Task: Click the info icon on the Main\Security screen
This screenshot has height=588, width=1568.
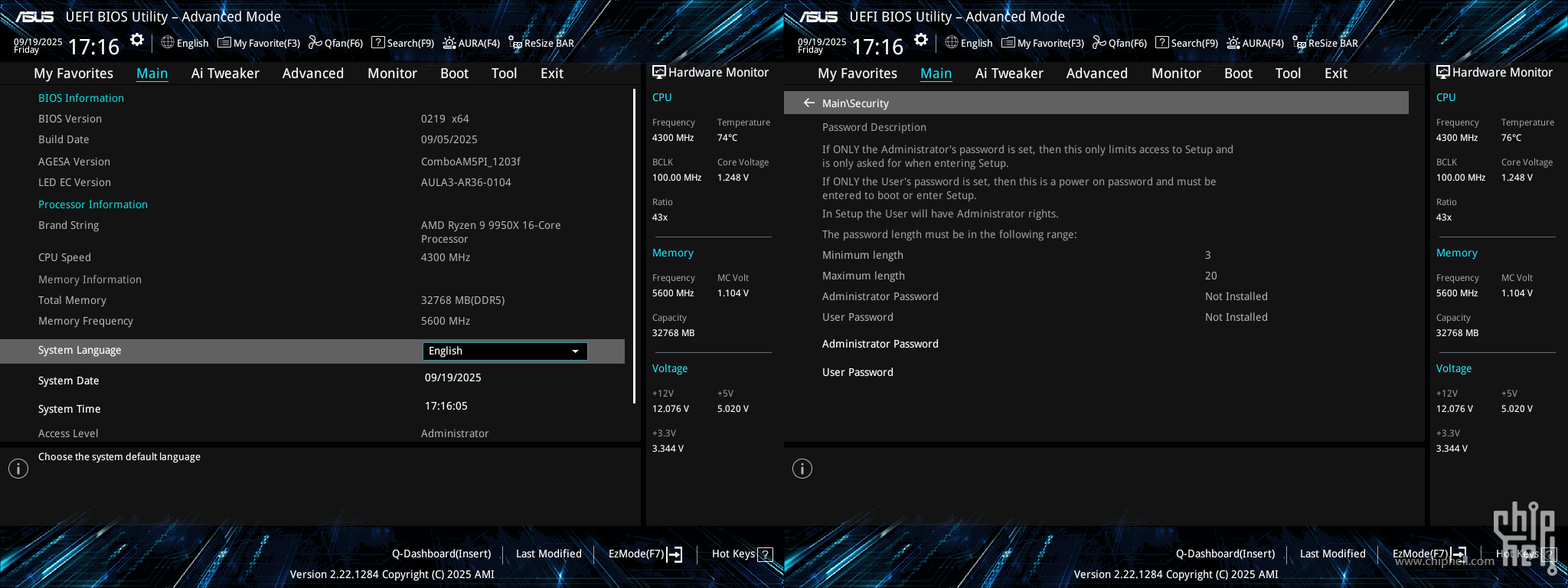Action: [802, 469]
